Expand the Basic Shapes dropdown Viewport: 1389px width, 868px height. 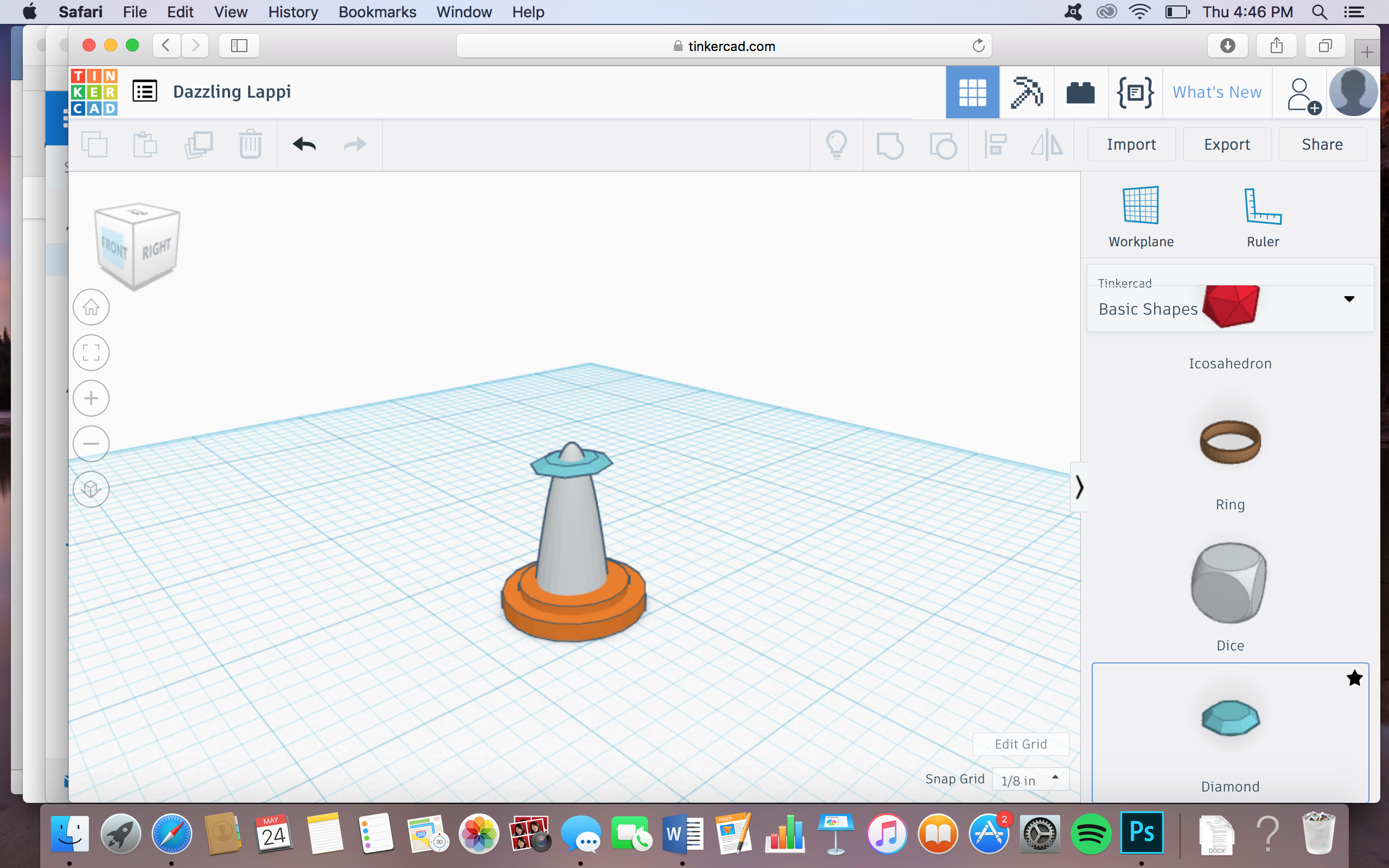click(x=1349, y=299)
